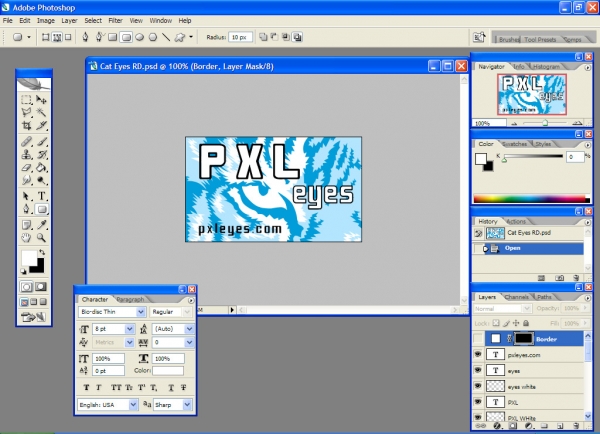Select the Slice tool
Viewport: 600px width, 434px height.
(x=41, y=125)
